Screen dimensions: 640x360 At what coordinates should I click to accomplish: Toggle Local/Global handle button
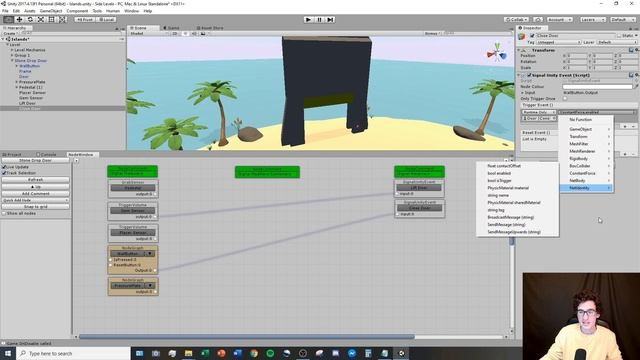(x=106, y=20)
